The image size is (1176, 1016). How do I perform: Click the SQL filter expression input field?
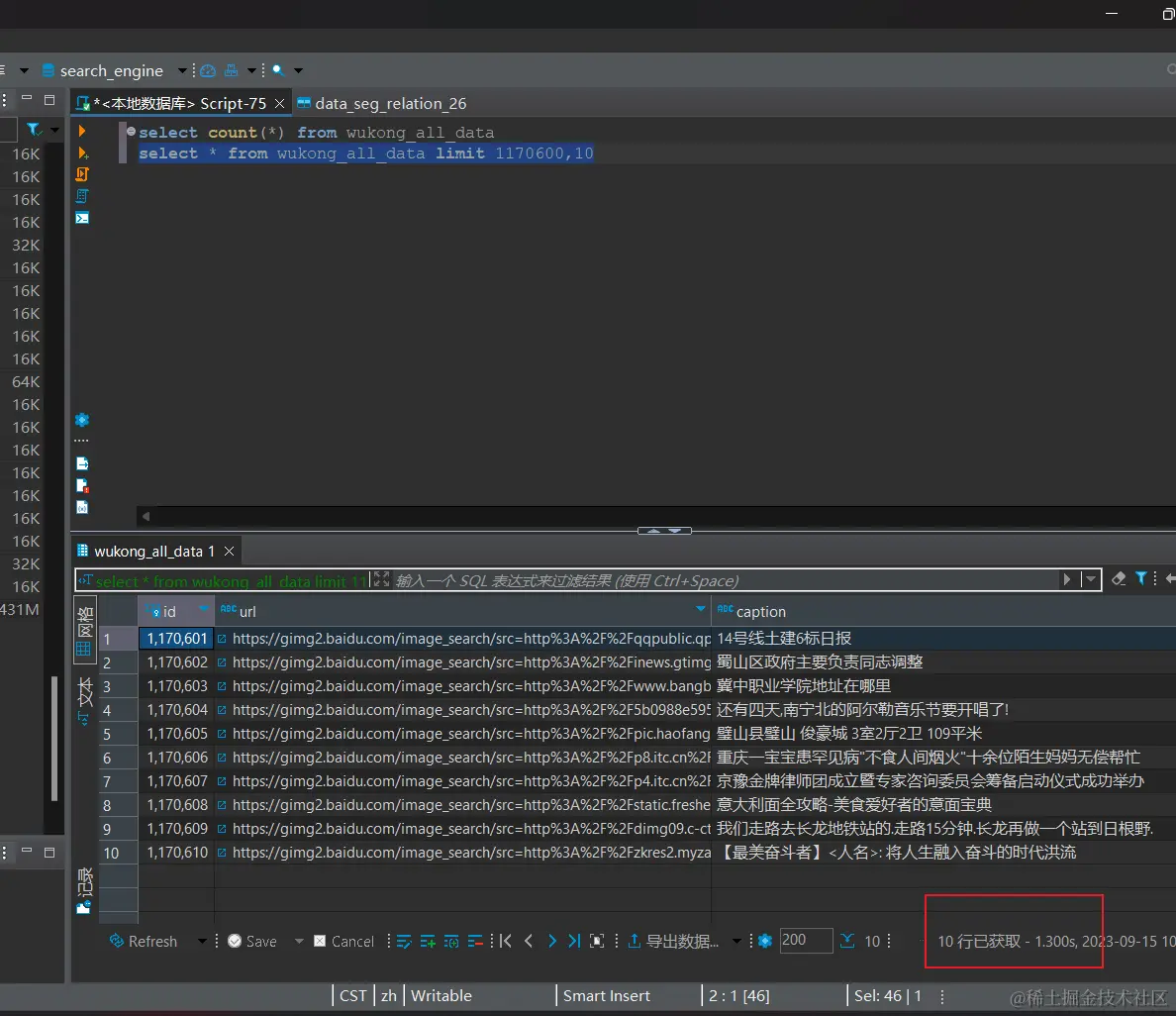[725, 580]
